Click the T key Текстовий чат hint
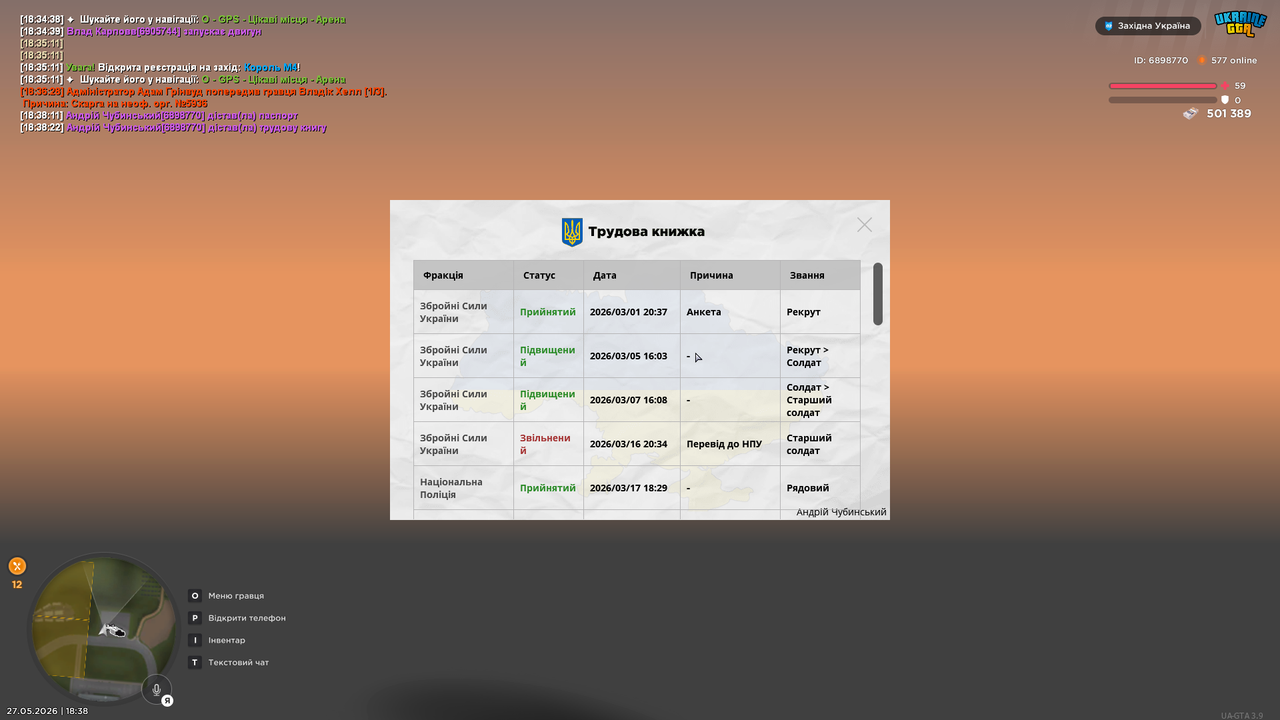This screenshot has height=720, width=1280. (195, 662)
